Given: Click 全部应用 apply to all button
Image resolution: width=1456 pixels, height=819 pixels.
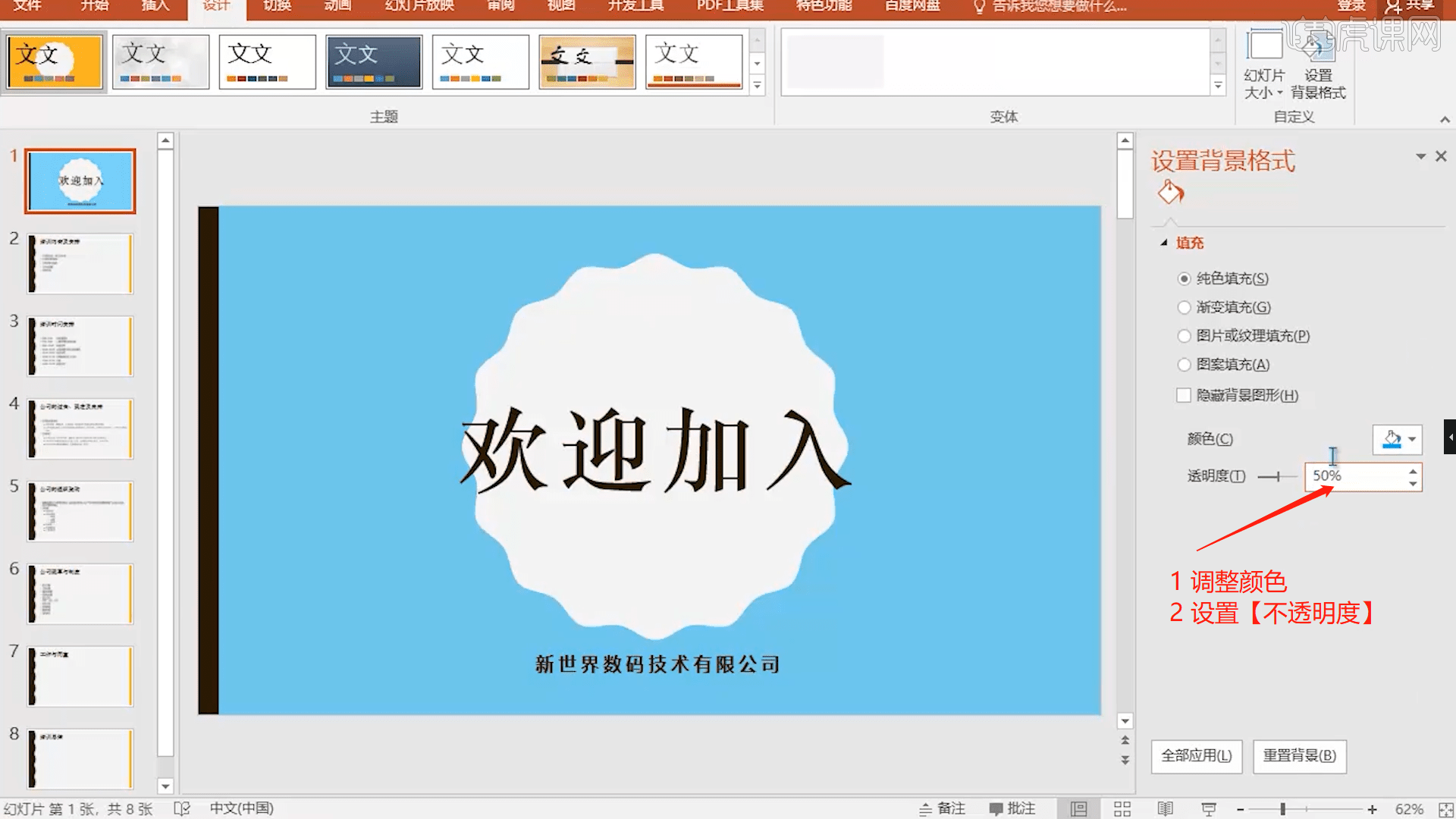Looking at the screenshot, I should coord(1197,756).
